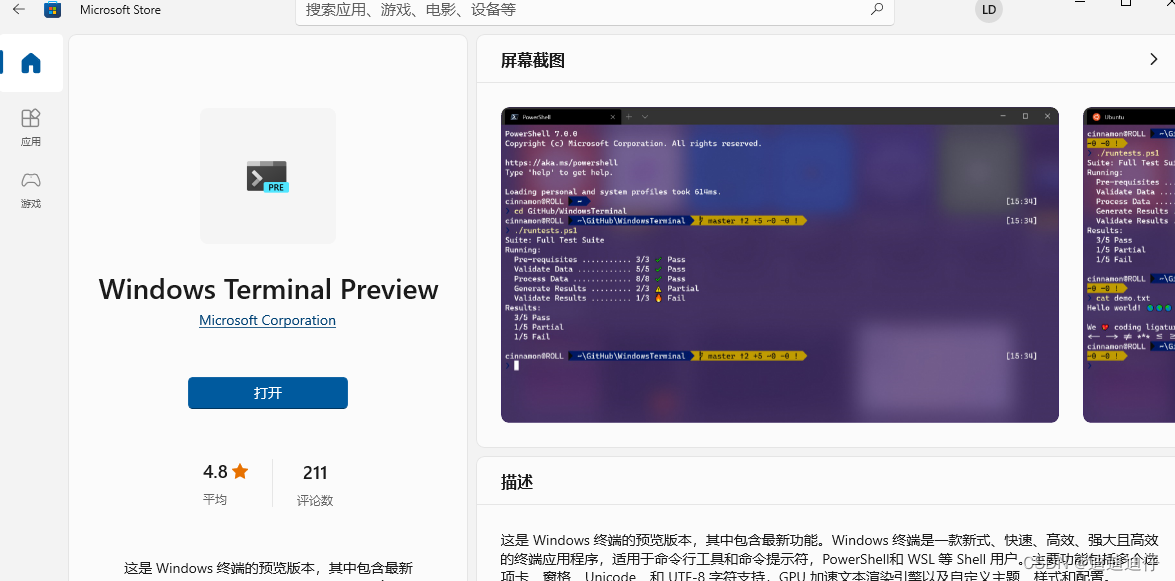
Task: Click the search magnifier icon
Action: (877, 10)
